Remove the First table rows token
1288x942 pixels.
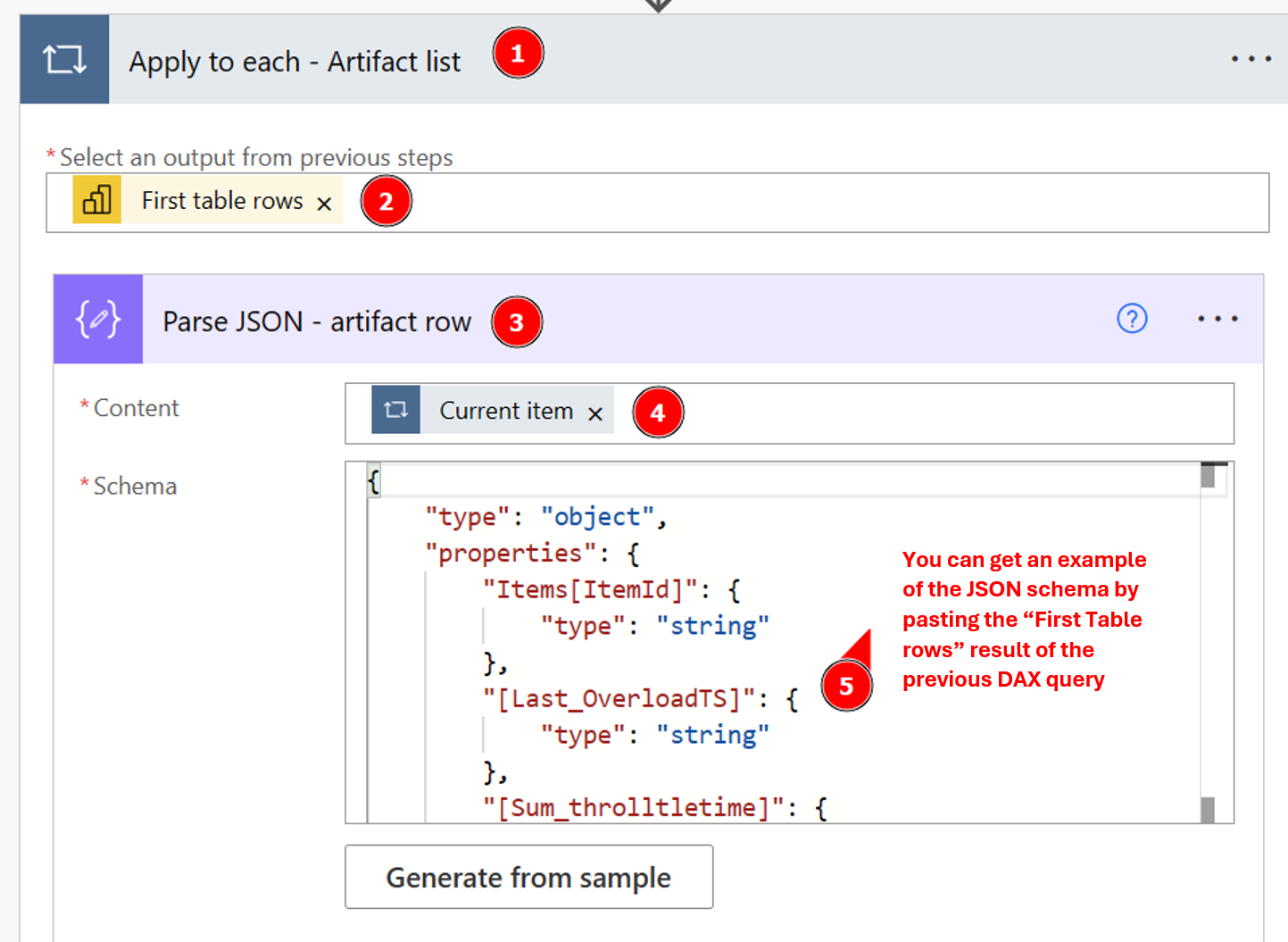(x=325, y=204)
